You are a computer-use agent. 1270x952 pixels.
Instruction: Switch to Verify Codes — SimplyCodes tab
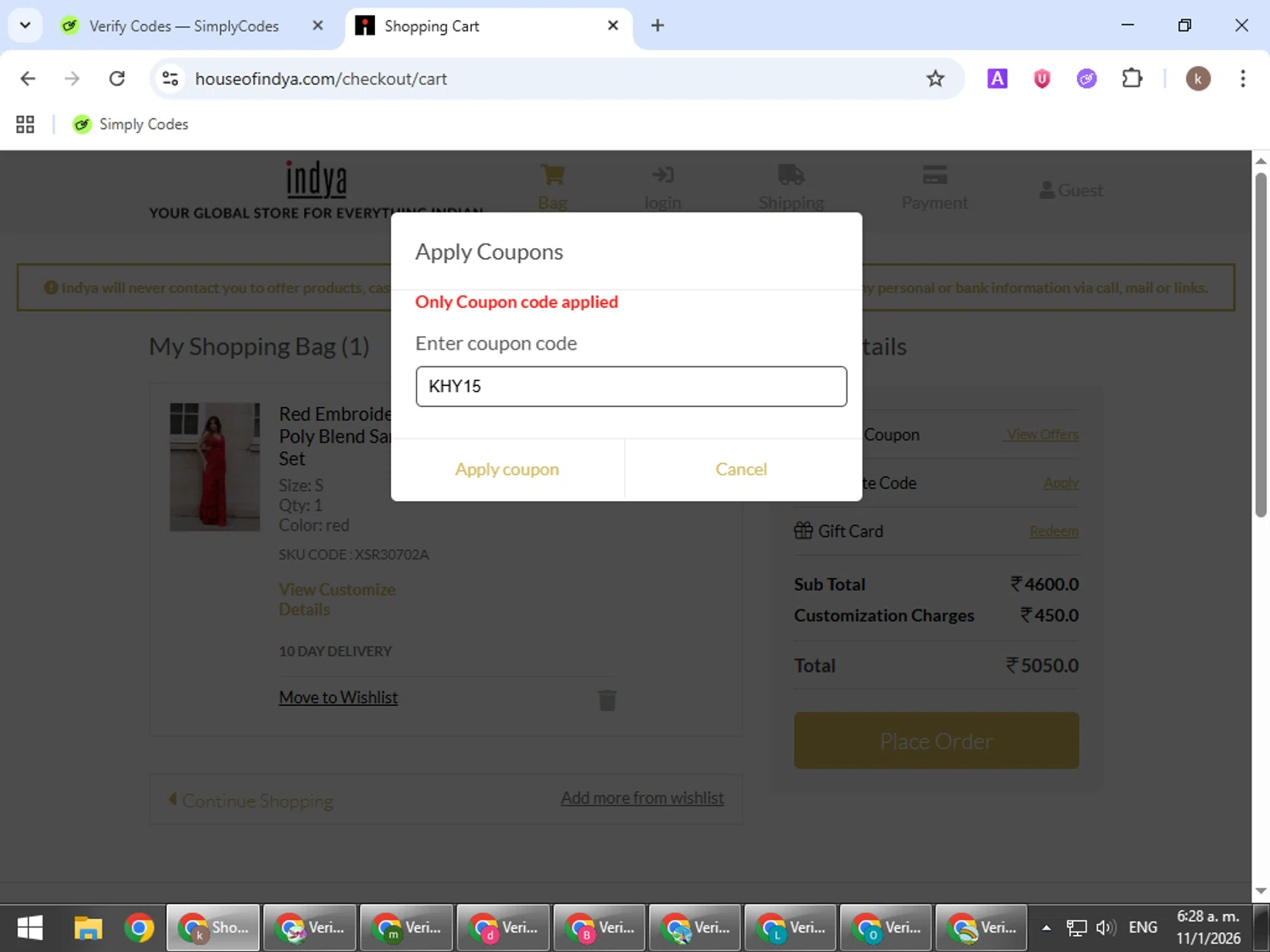click(184, 26)
